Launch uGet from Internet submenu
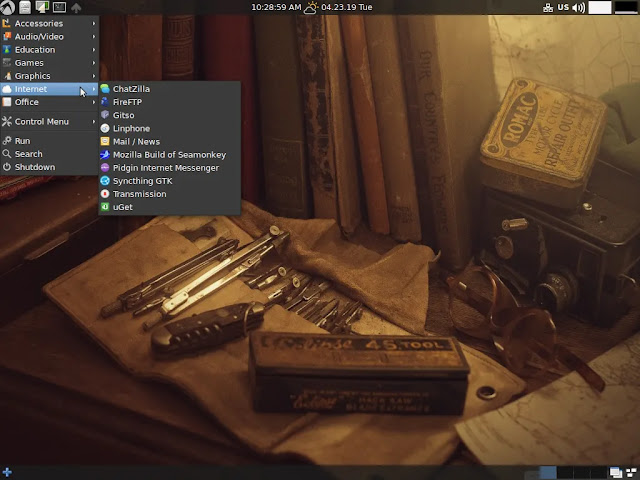 169,207
